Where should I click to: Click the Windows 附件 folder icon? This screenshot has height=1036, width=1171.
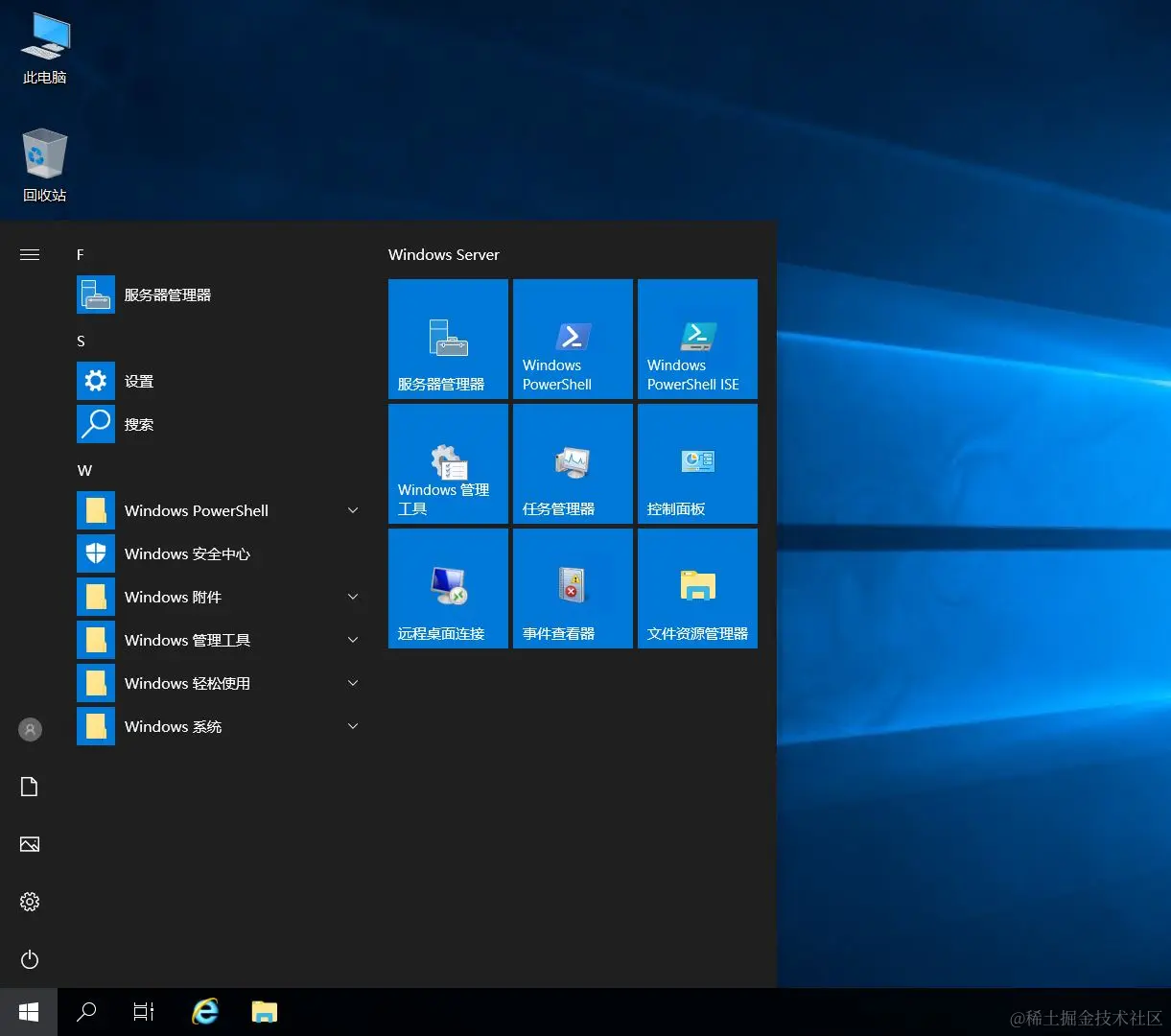[96, 597]
